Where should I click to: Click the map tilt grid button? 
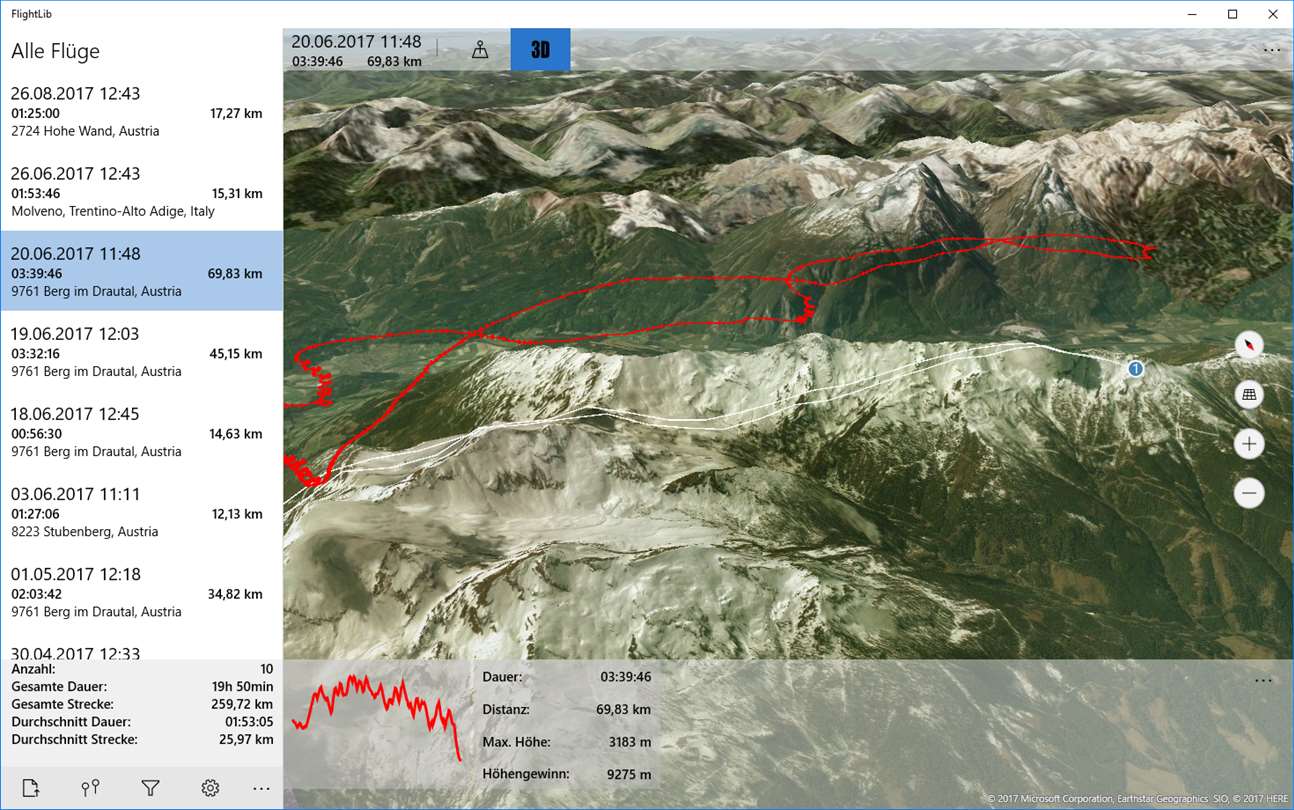[x=1249, y=395]
